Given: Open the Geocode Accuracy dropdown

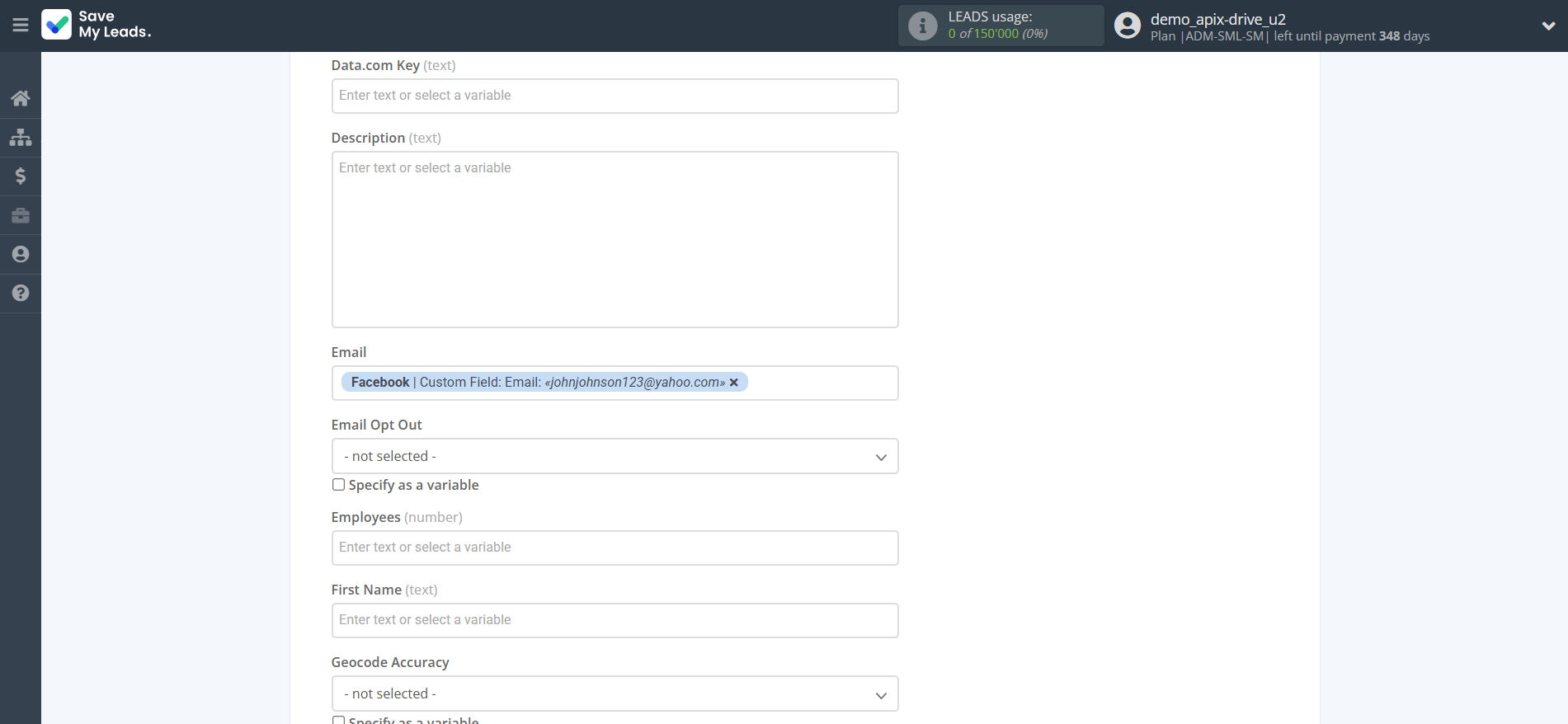Looking at the screenshot, I should (x=614, y=693).
